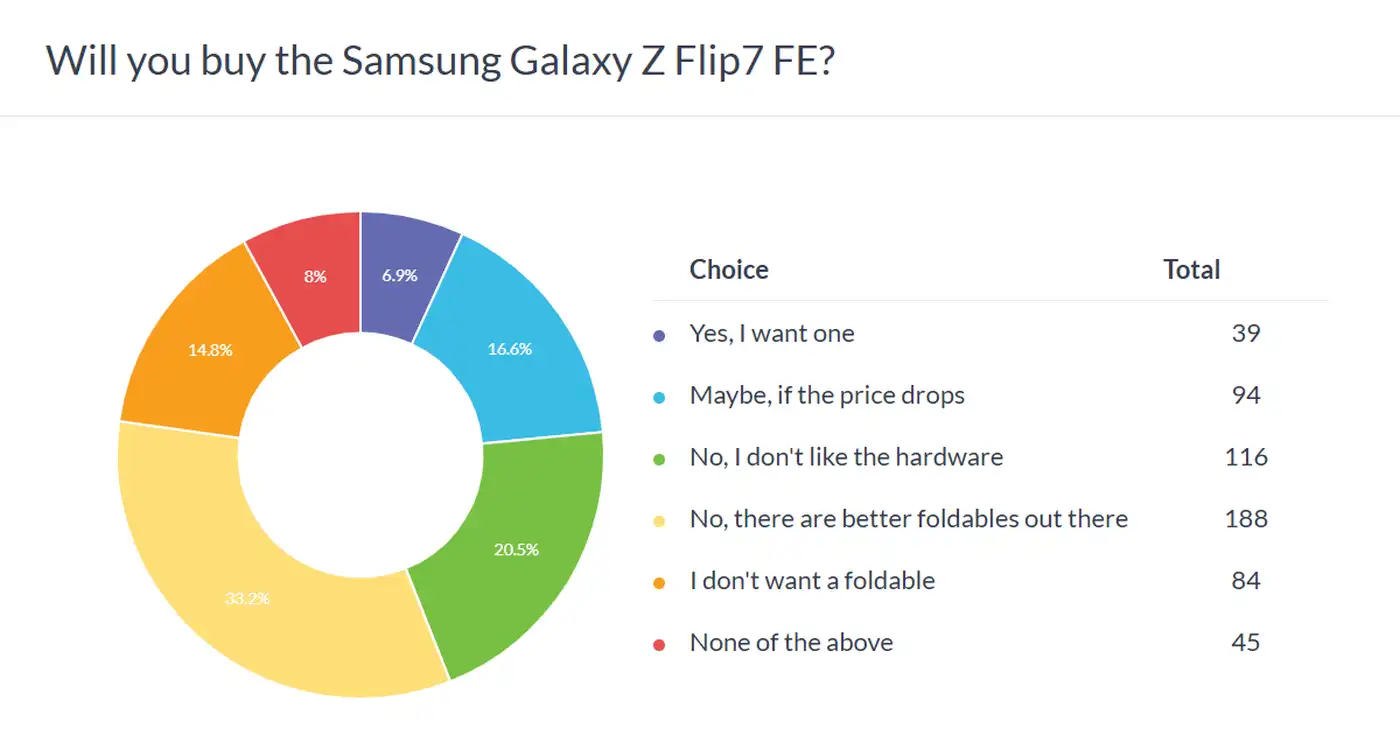Click red dot beside 'None of the above'
This screenshot has width=1400, height=735.
click(659, 646)
